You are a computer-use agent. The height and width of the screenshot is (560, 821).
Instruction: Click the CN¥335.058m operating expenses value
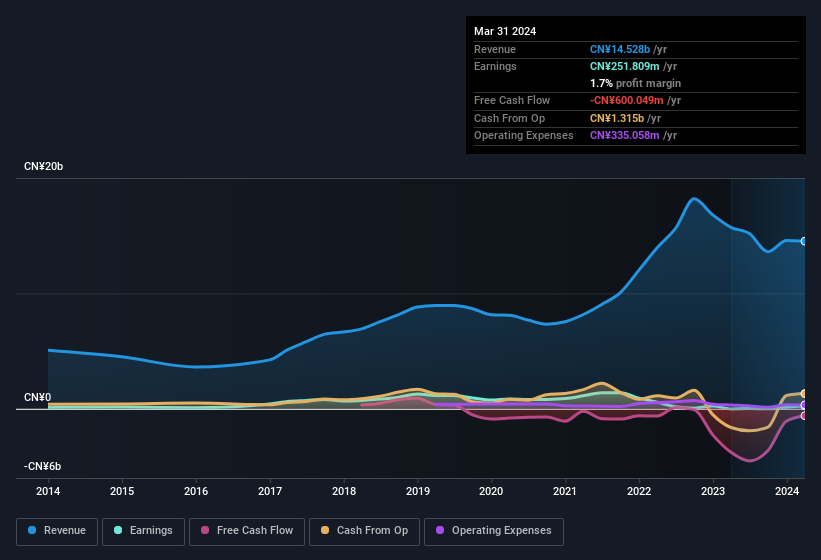click(625, 136)
